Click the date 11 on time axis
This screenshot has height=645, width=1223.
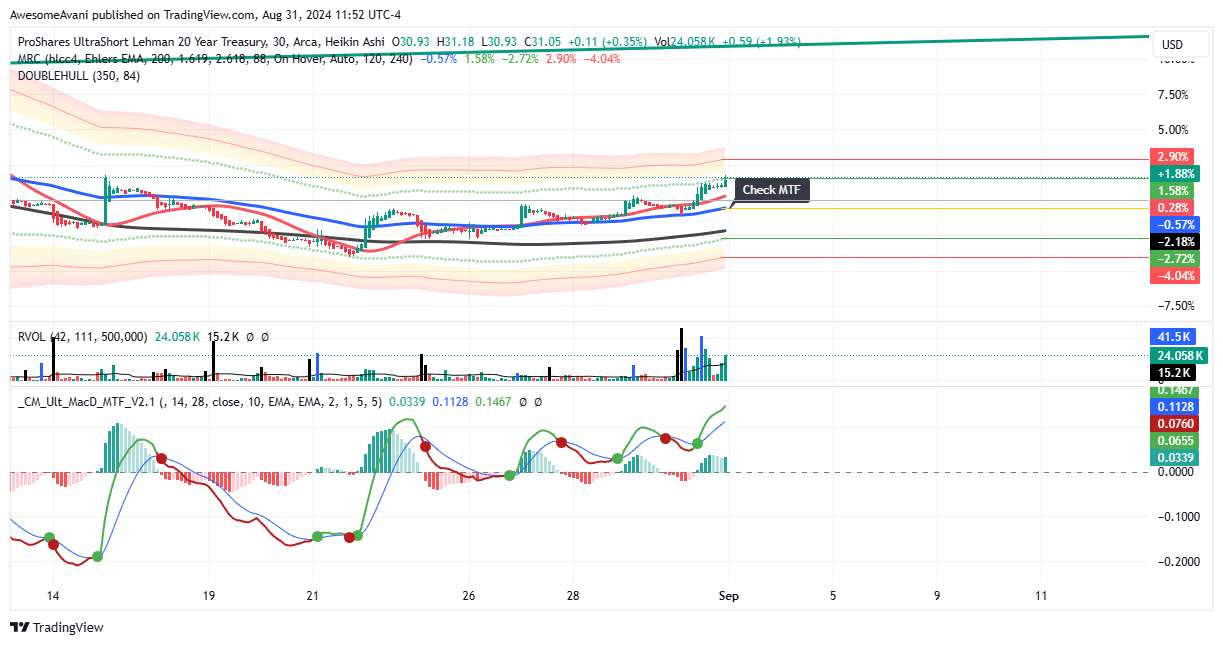[1041, 595]
